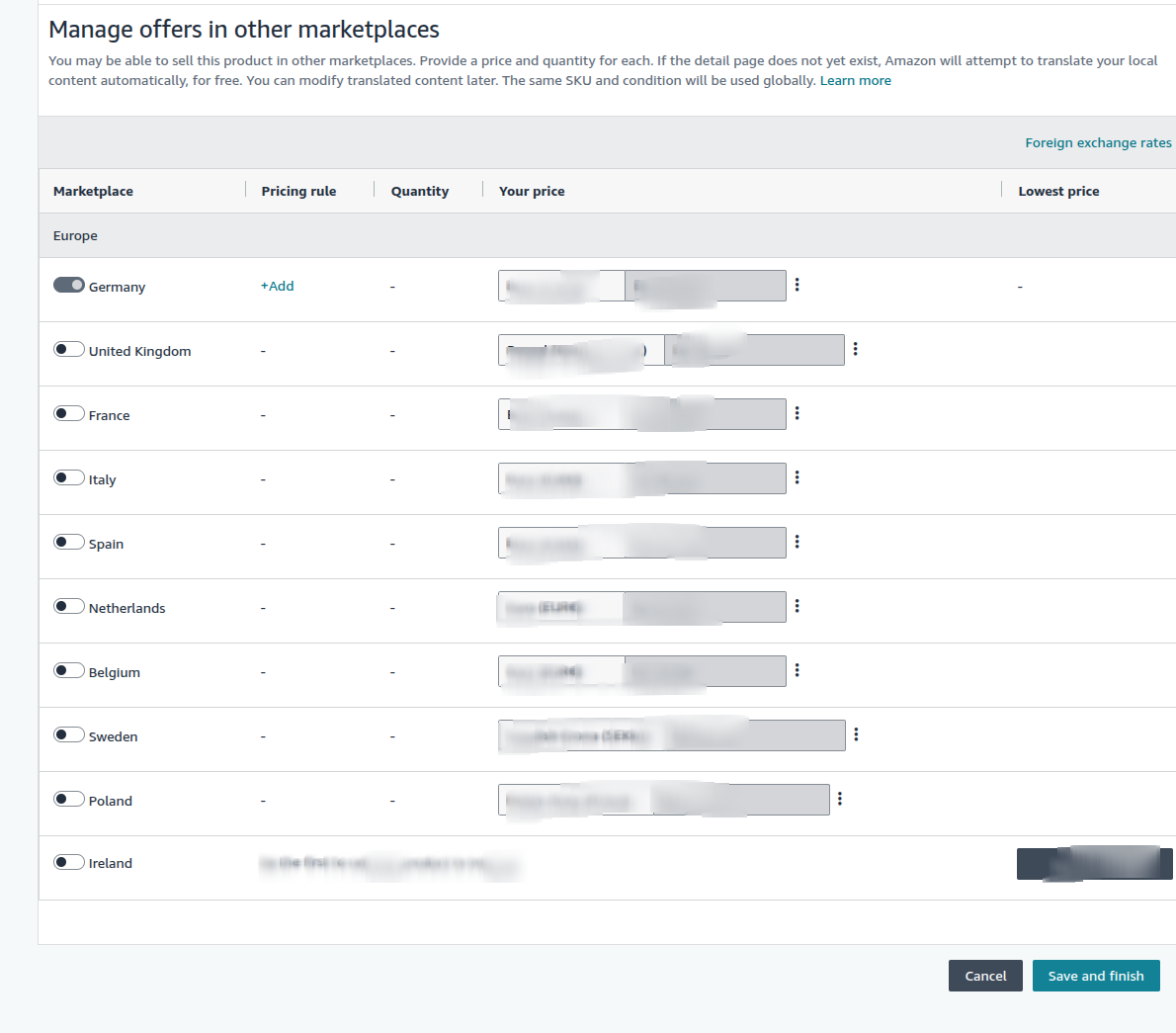Click the kebab menu icon in France row
Screen dimensions: 1176x1033
click(x=797, y=413)
